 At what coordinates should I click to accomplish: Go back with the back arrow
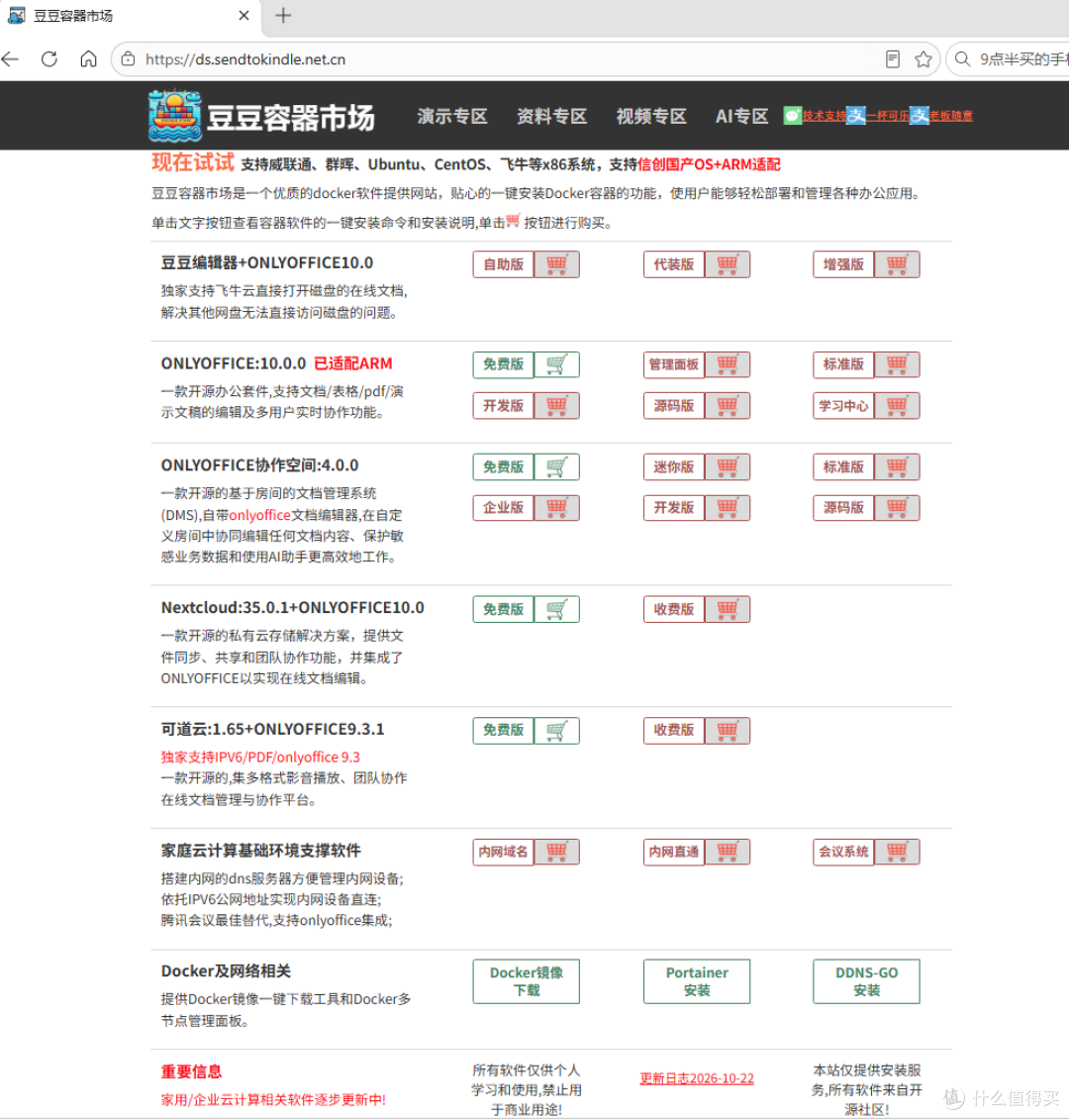11,59
